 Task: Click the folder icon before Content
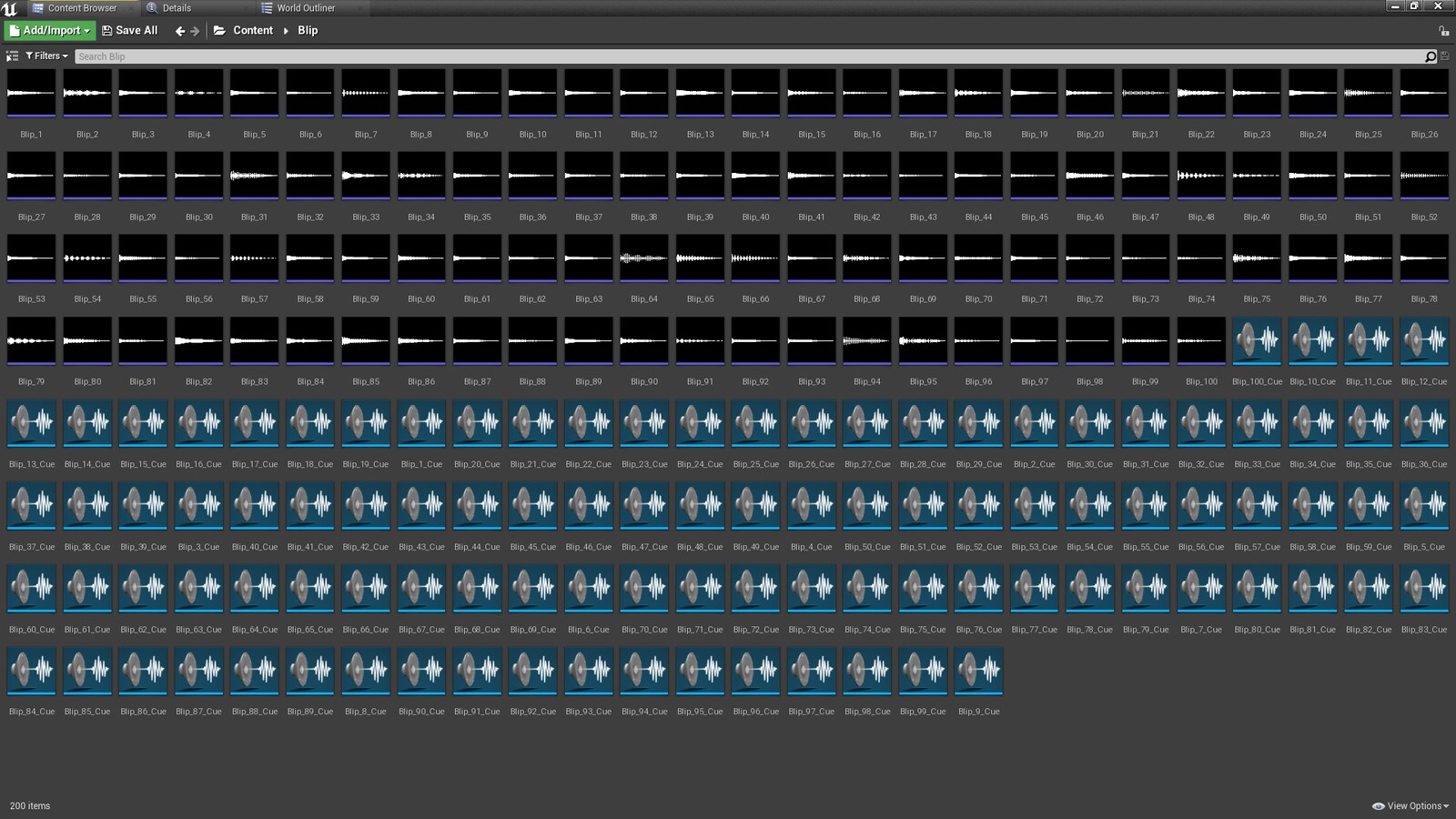click(219, 31)
